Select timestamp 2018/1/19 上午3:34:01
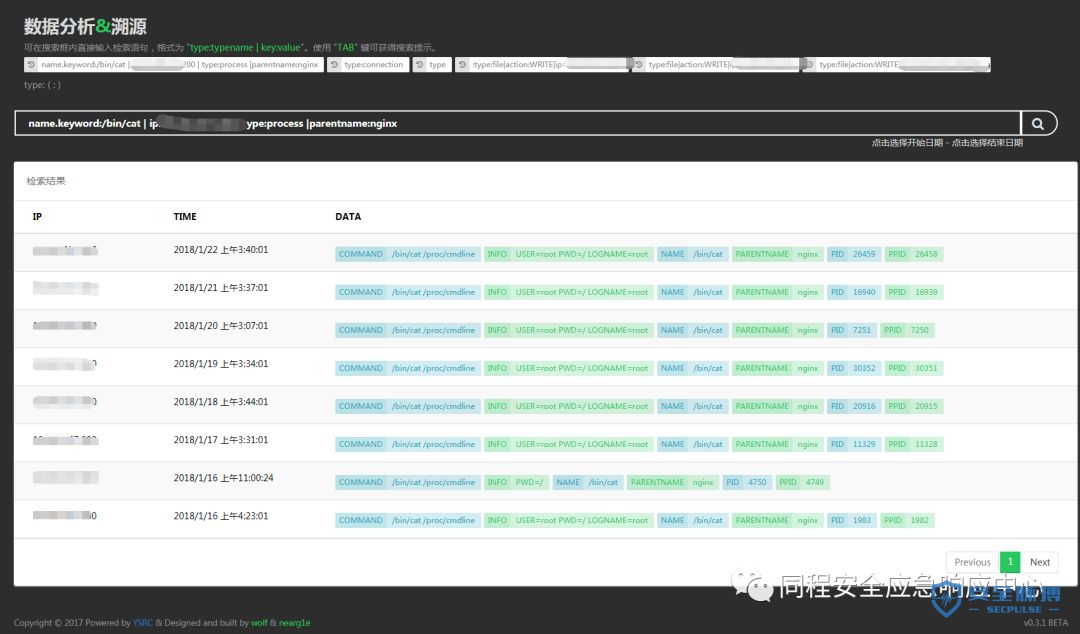Image resolution: width=1080 pixels, height=634 pixels. (x=221, y=364)
